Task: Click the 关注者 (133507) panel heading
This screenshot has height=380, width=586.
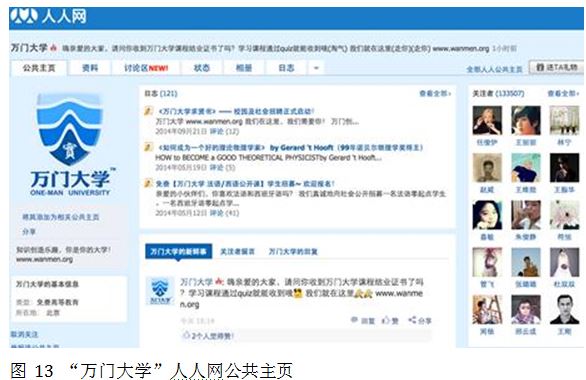Action: [499, 93]
